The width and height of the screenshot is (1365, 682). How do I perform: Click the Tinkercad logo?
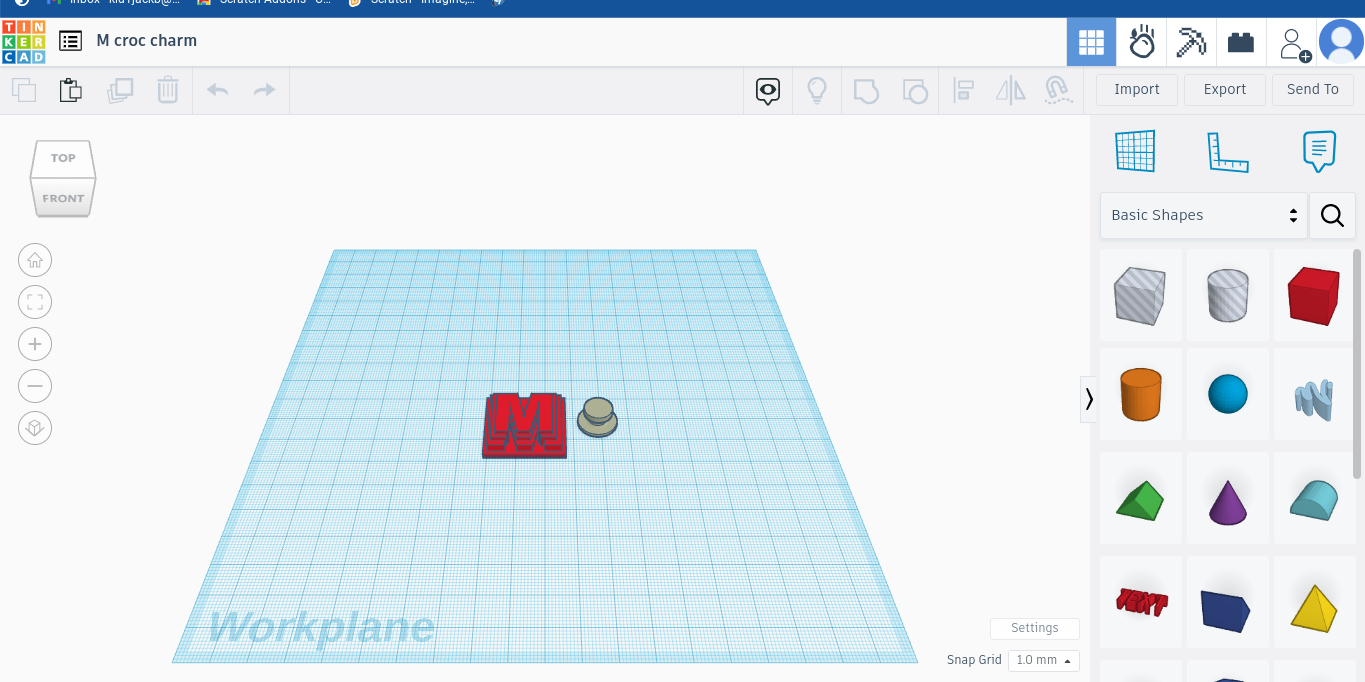point(24,41)
